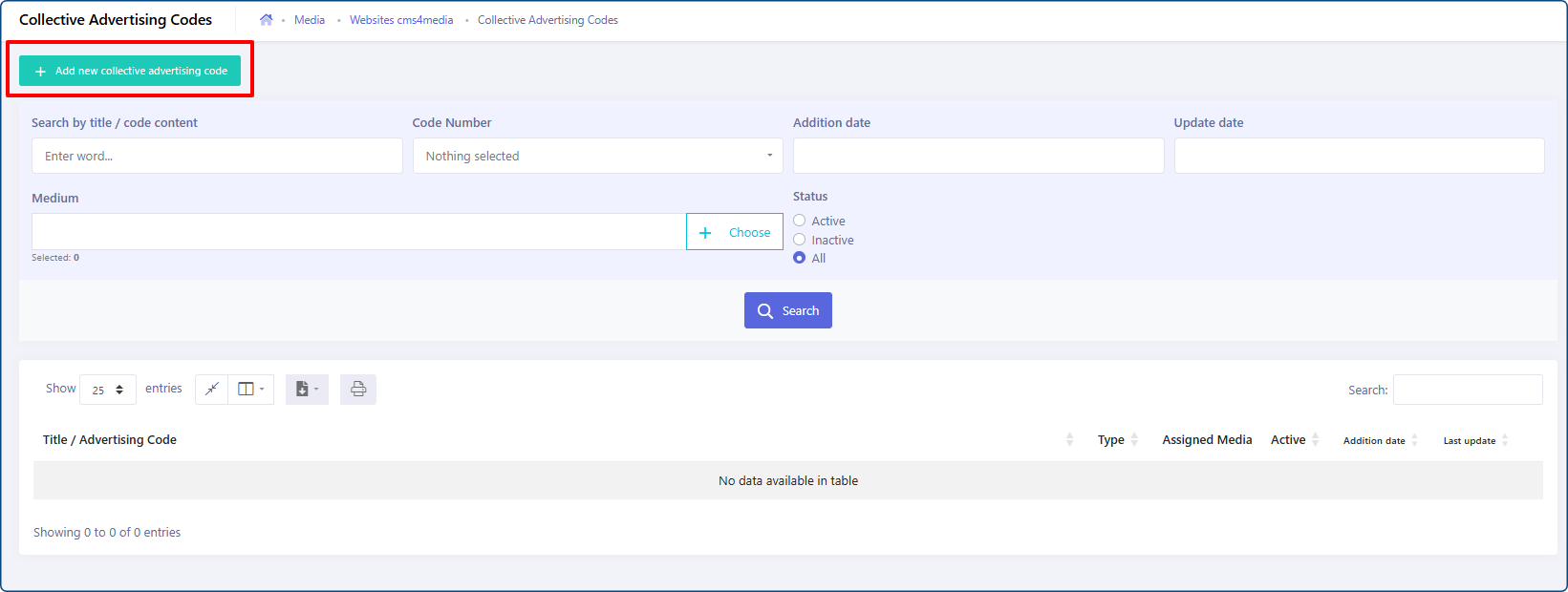Select the Active status radio button

(800, 221)
